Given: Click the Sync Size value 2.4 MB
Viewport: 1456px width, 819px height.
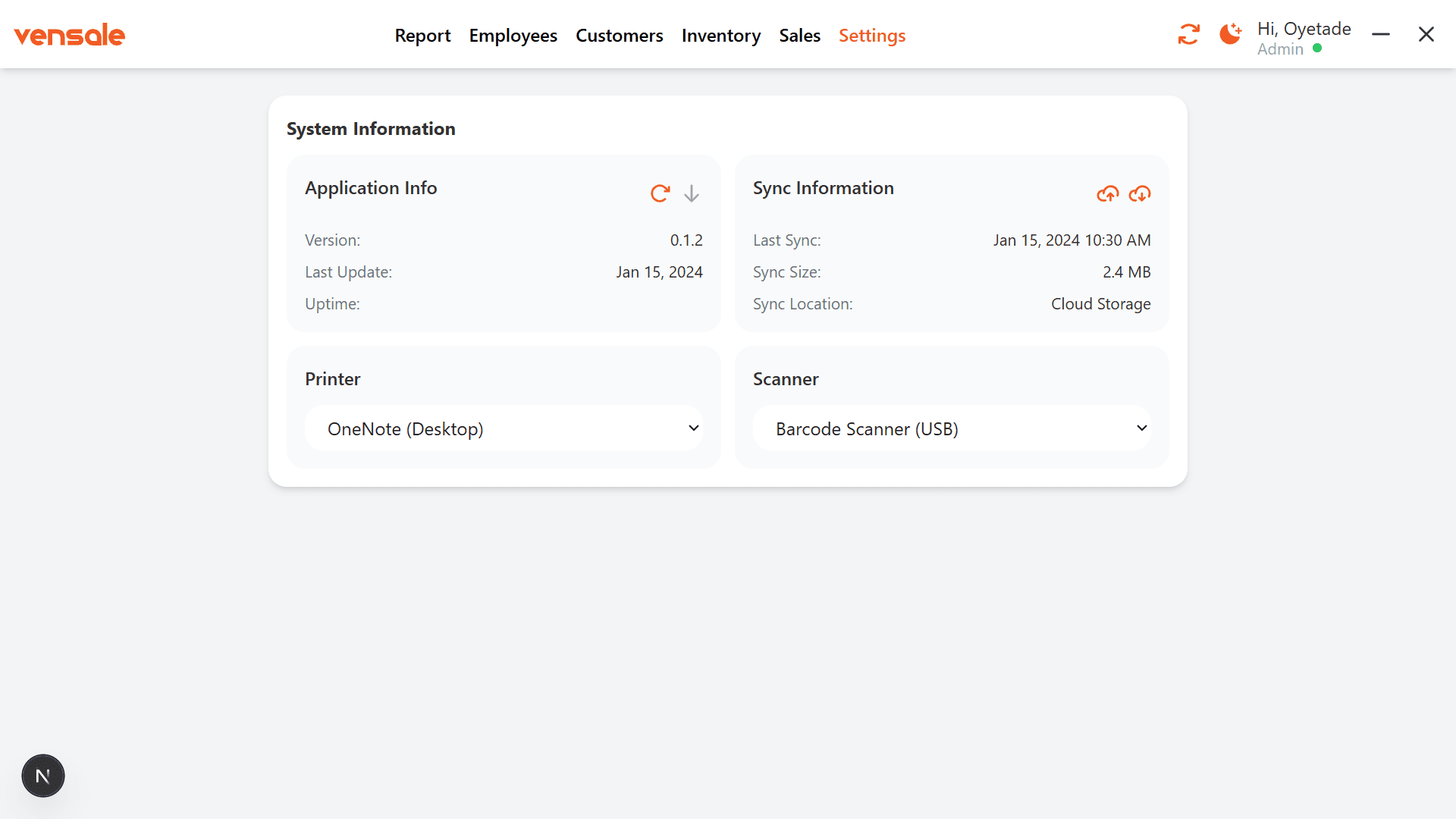Looking at the screenshot, I should [x=1126, y=272].
